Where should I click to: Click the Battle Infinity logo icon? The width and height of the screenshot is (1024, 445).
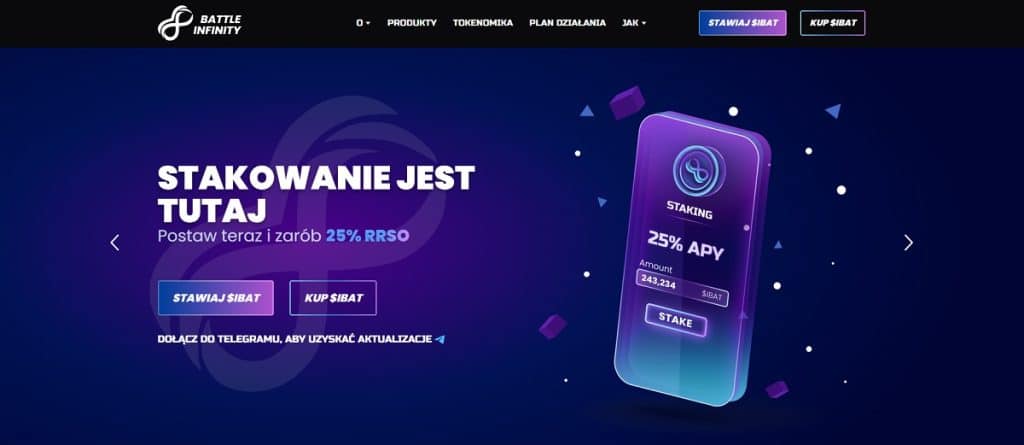point(175,23)
